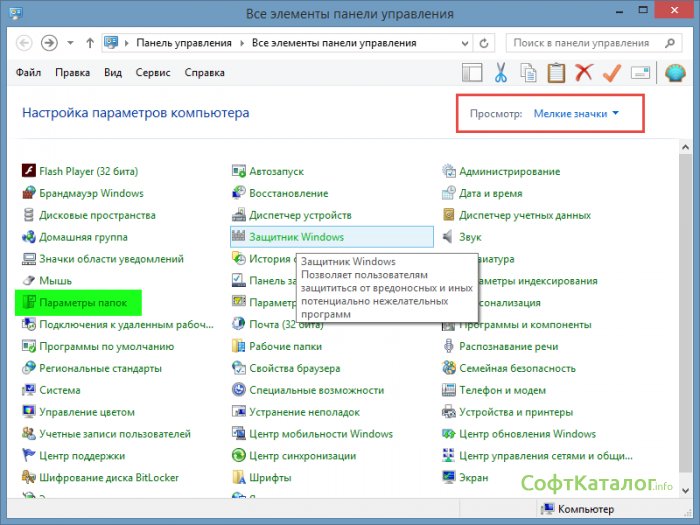Open recent locations dropdown near navigation arrows

click(70, 44)
